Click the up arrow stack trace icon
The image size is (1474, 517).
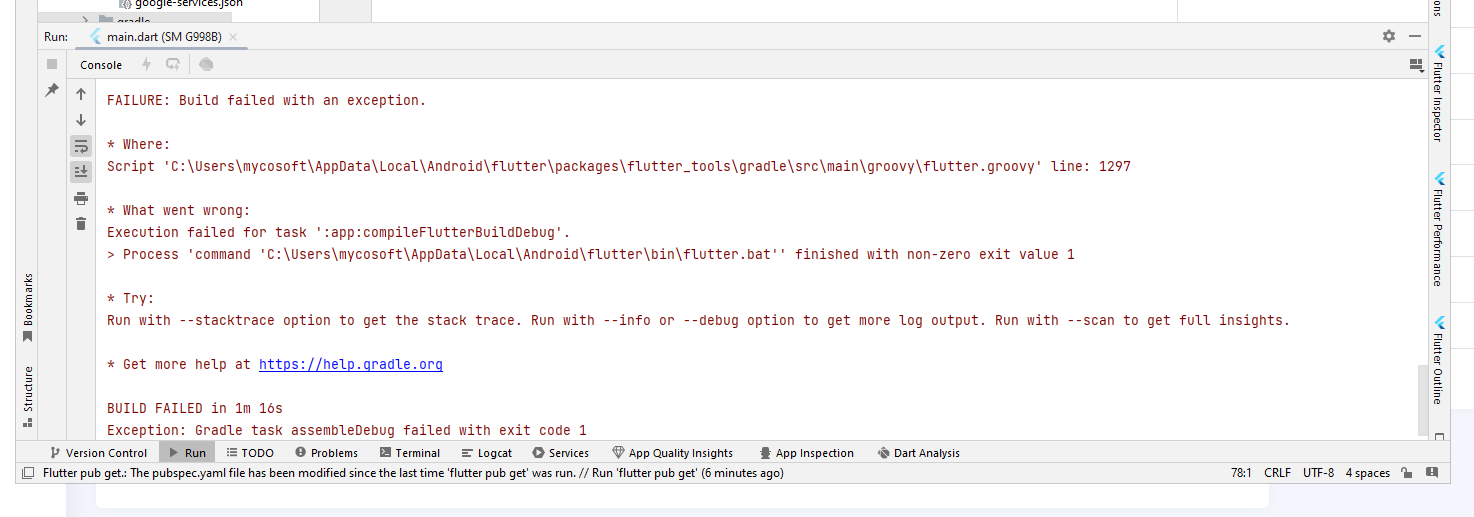coord(81,94)
